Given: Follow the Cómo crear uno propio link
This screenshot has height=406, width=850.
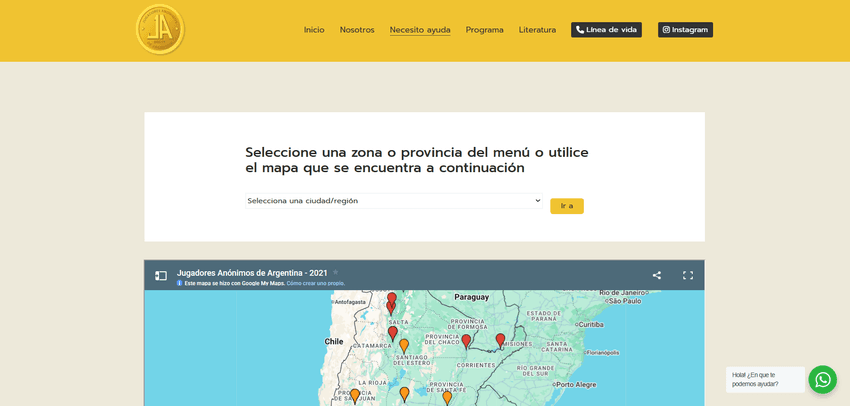Looking at the screenshot, I should [x=315, y=283].
